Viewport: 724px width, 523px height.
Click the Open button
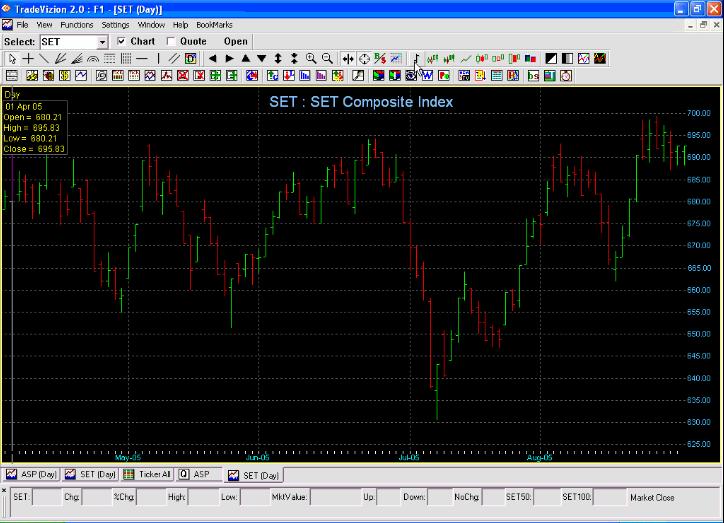[235, 42]
